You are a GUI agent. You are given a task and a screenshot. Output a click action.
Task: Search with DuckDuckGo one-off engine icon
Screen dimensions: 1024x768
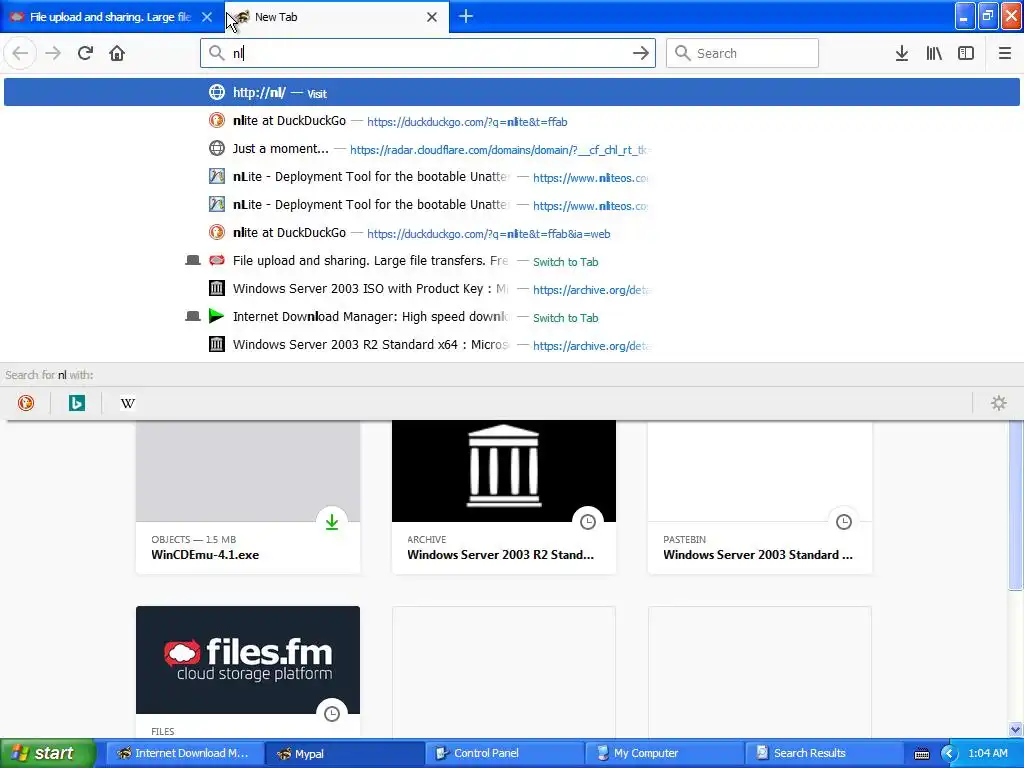[x=25, y=403]
